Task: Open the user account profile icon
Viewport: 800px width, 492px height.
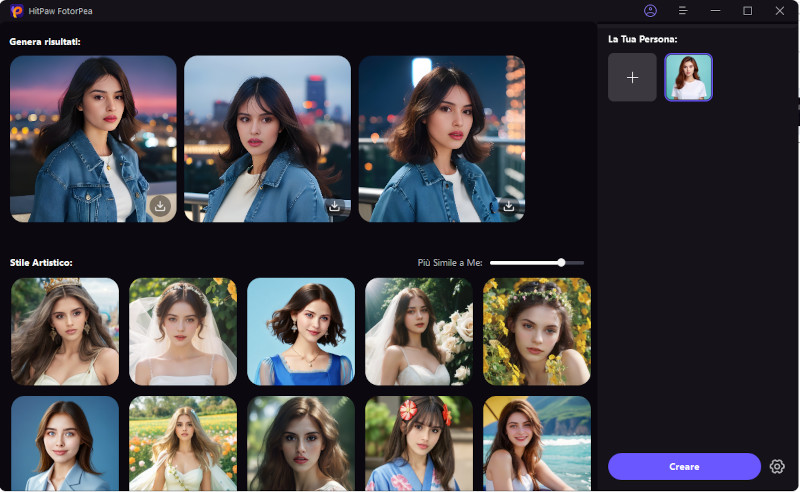Action: pyautogui.click(x=650, y=11)
